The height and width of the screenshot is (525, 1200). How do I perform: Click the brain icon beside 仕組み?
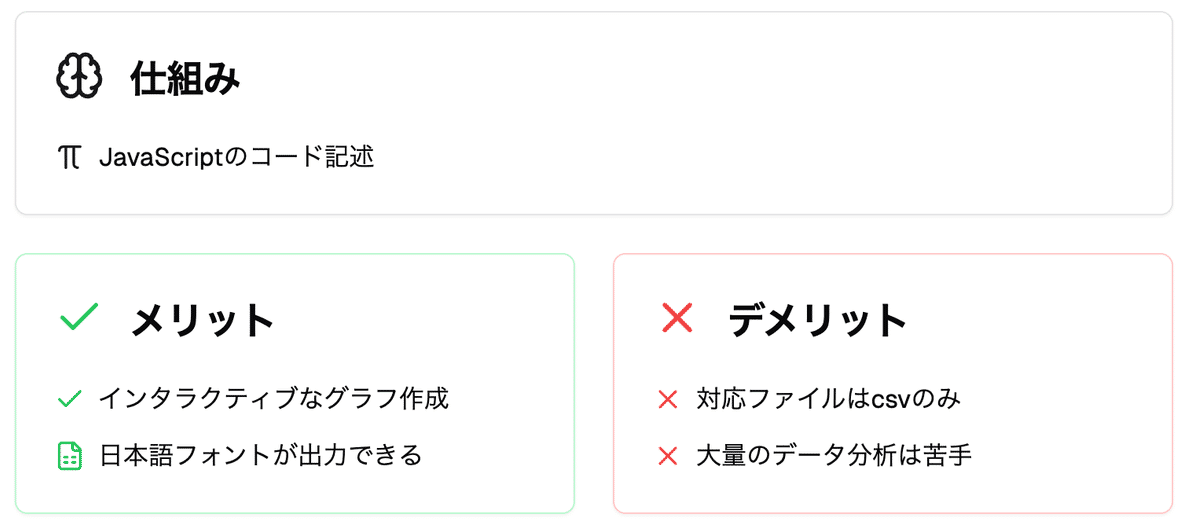click(79, 77)
